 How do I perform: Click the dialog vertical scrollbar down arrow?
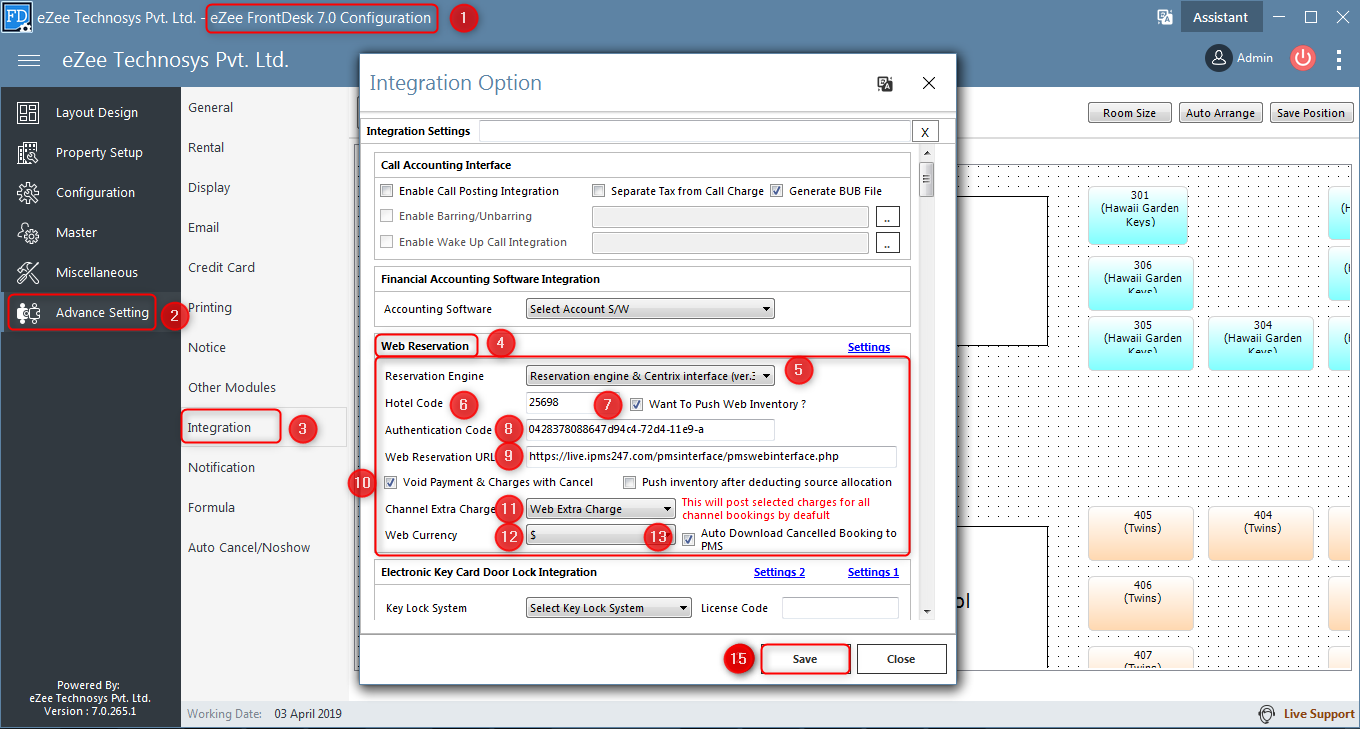tap(927, 610)
